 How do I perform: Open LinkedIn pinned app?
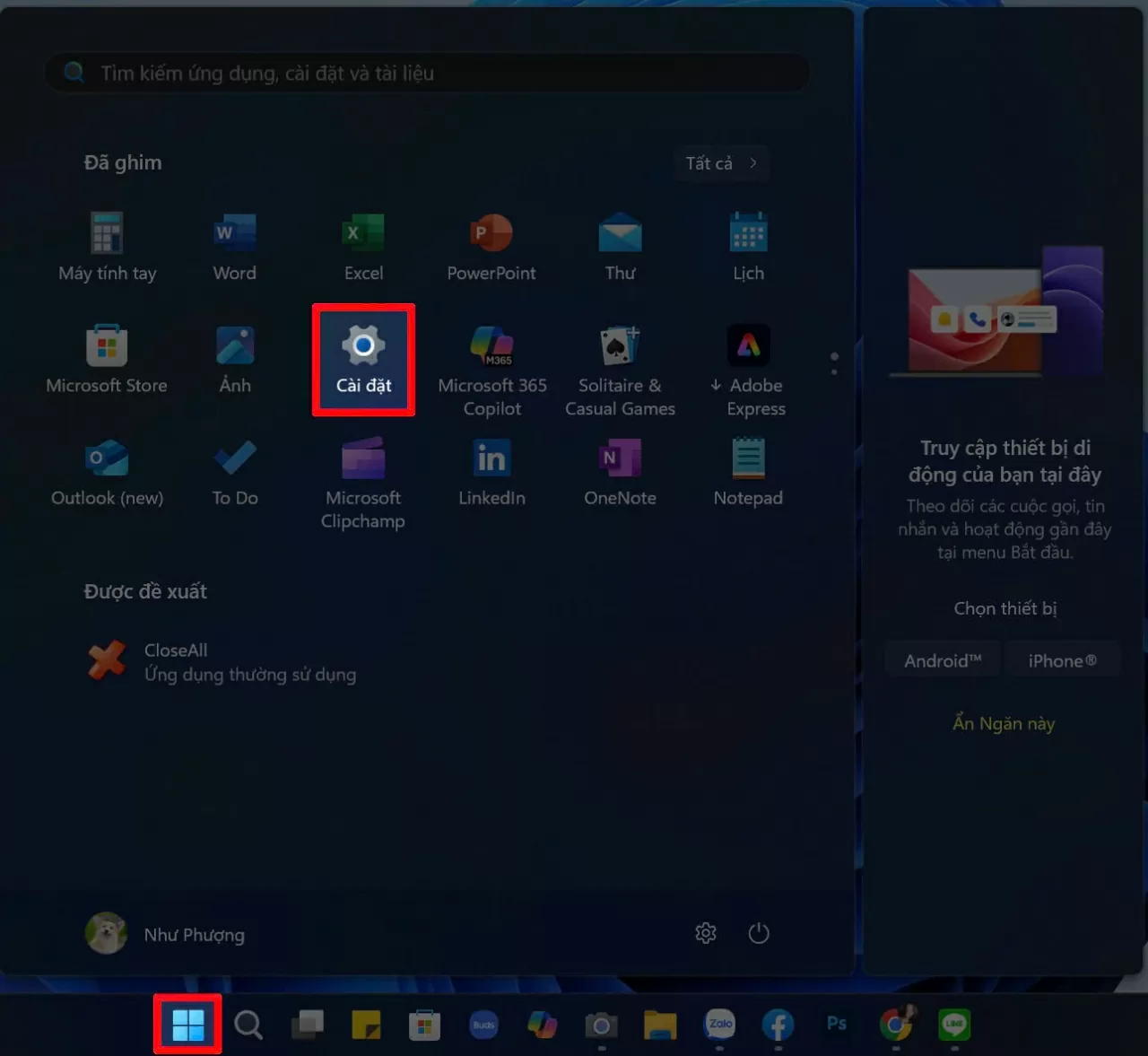click(491, 472)
